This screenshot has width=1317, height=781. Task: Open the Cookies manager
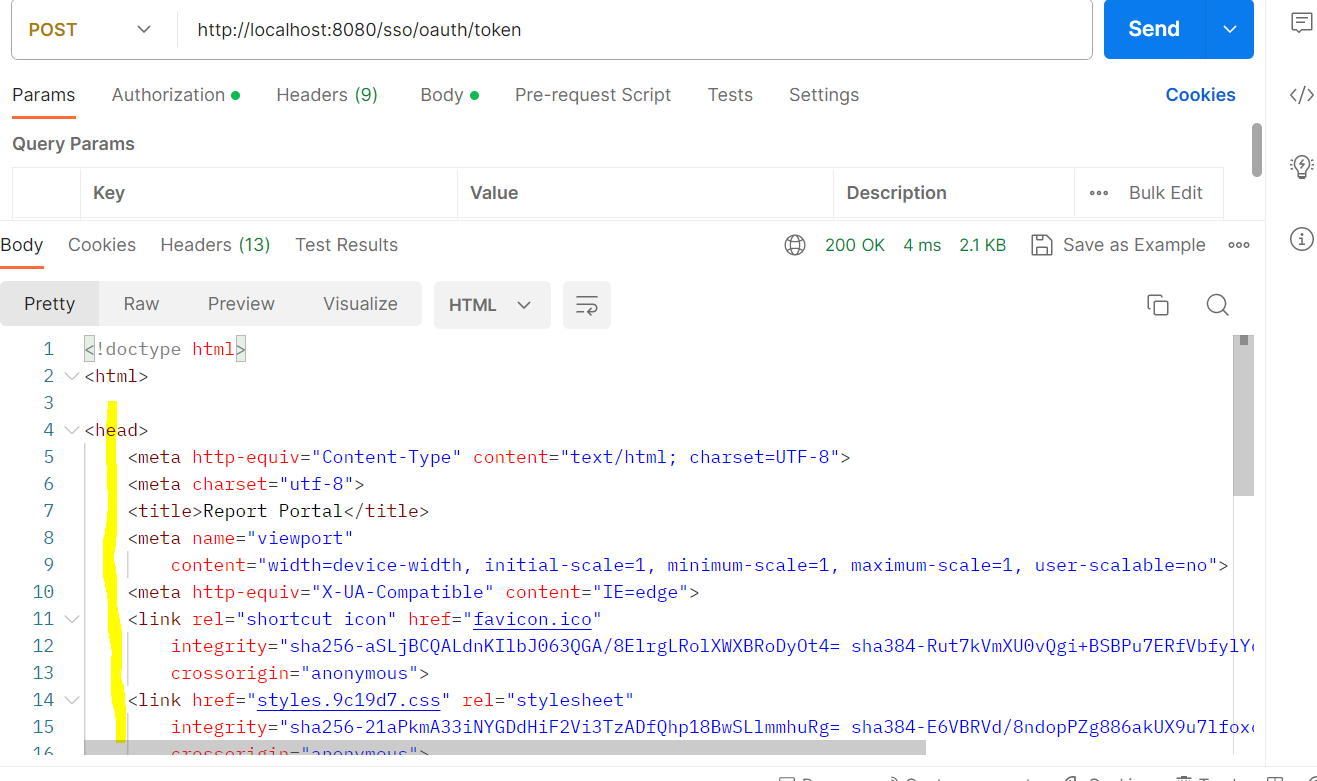tap(1200, 94)
